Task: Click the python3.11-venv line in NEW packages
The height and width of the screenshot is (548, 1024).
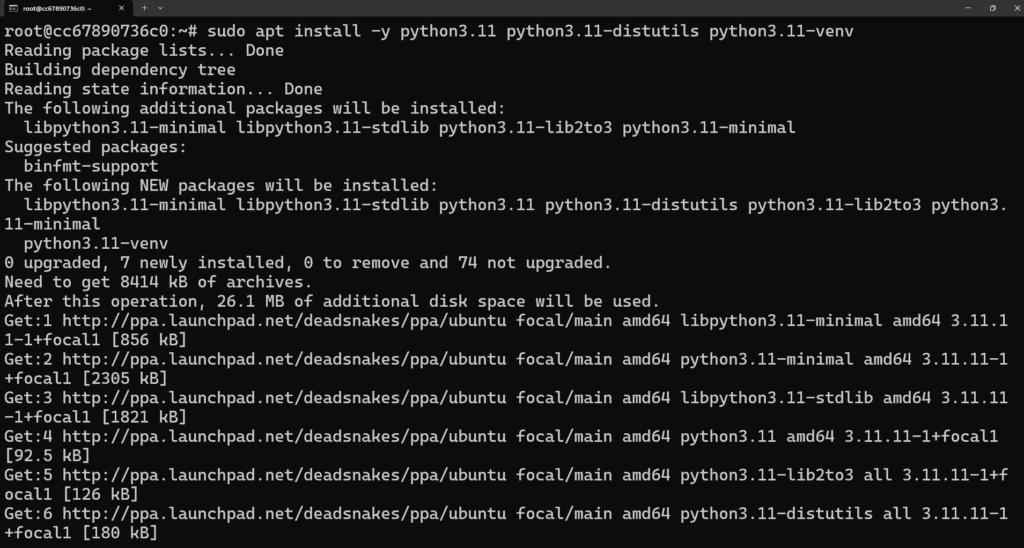Action: 96,244
